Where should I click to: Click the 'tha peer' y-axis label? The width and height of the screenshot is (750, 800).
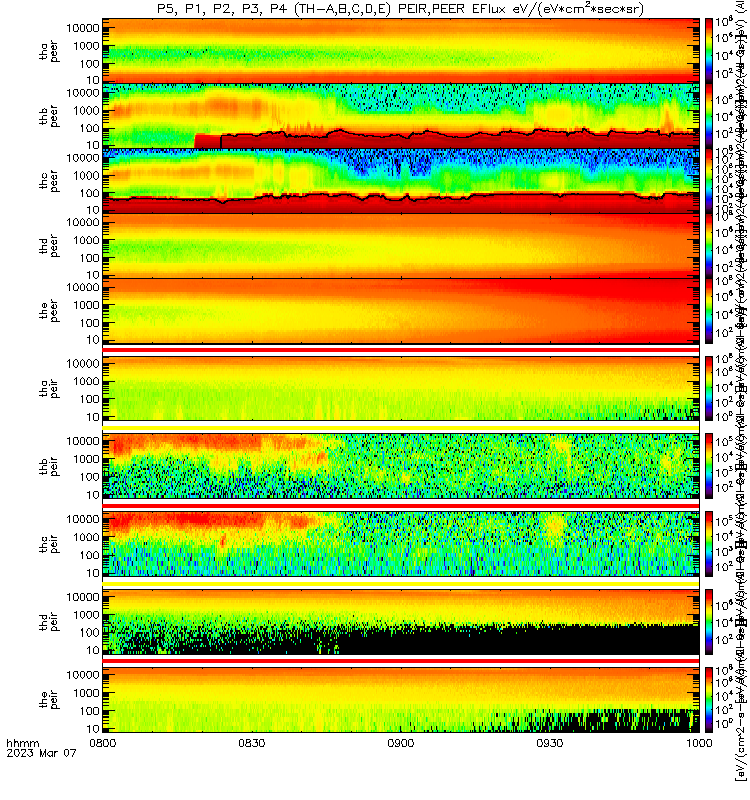49,52
